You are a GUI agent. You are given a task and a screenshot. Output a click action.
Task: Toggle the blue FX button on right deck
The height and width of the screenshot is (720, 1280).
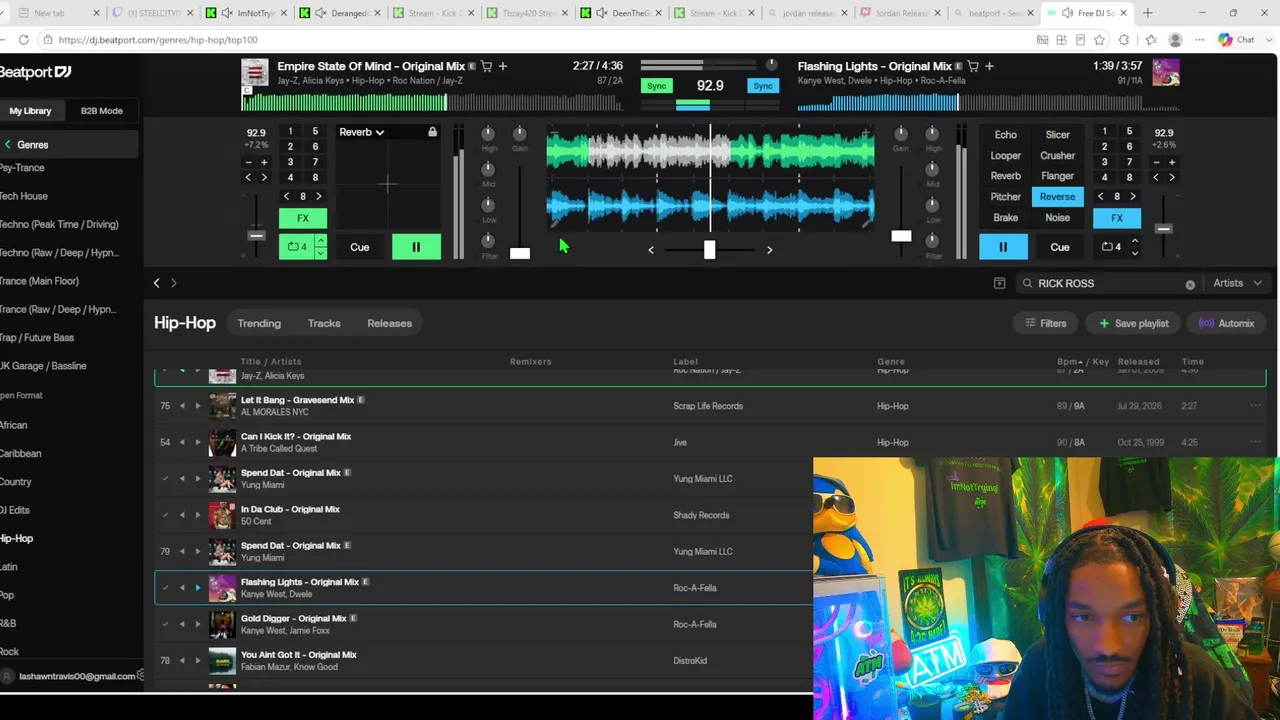1117,218
